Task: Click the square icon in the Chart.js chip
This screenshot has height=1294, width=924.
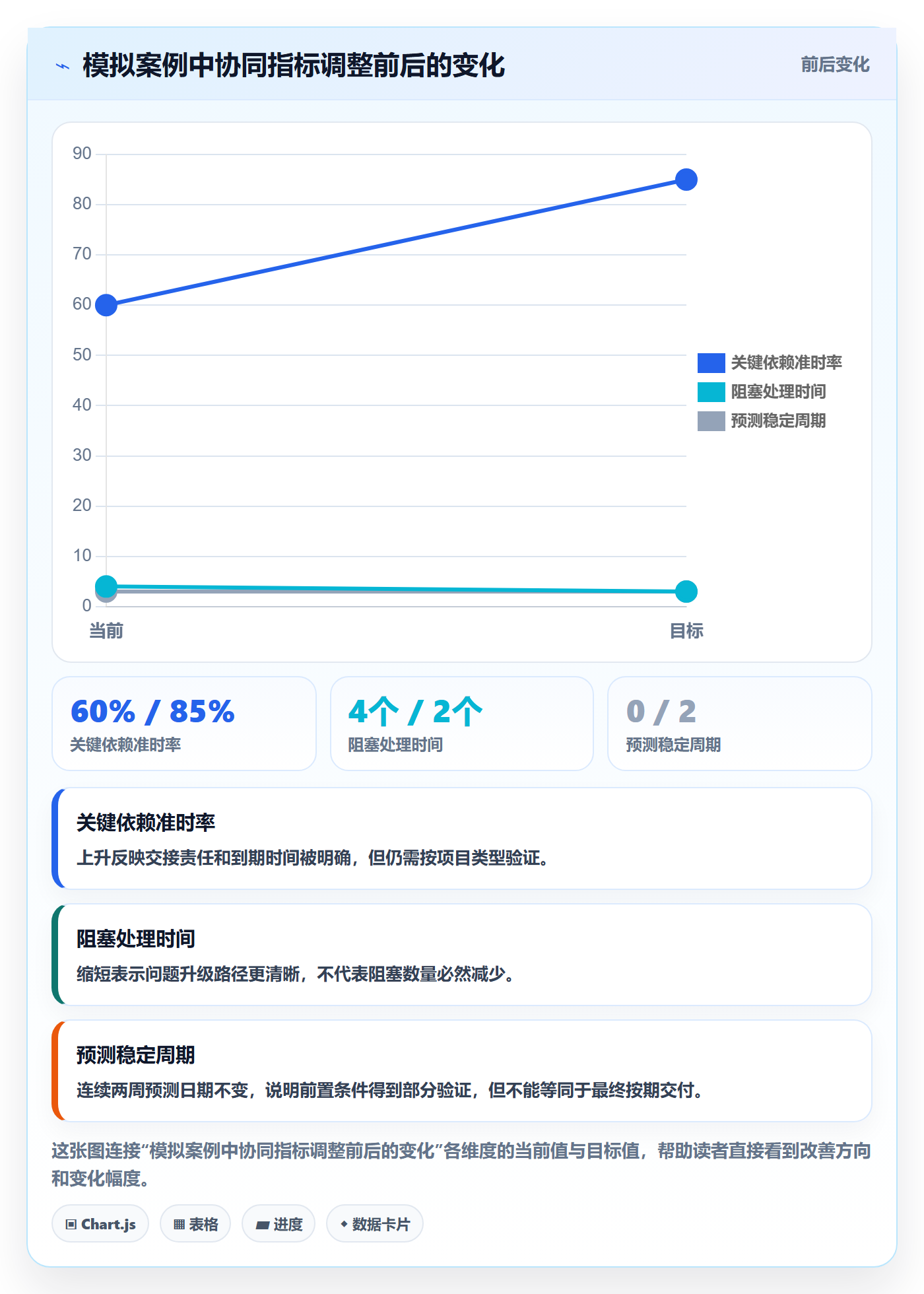Action: 71,1225
